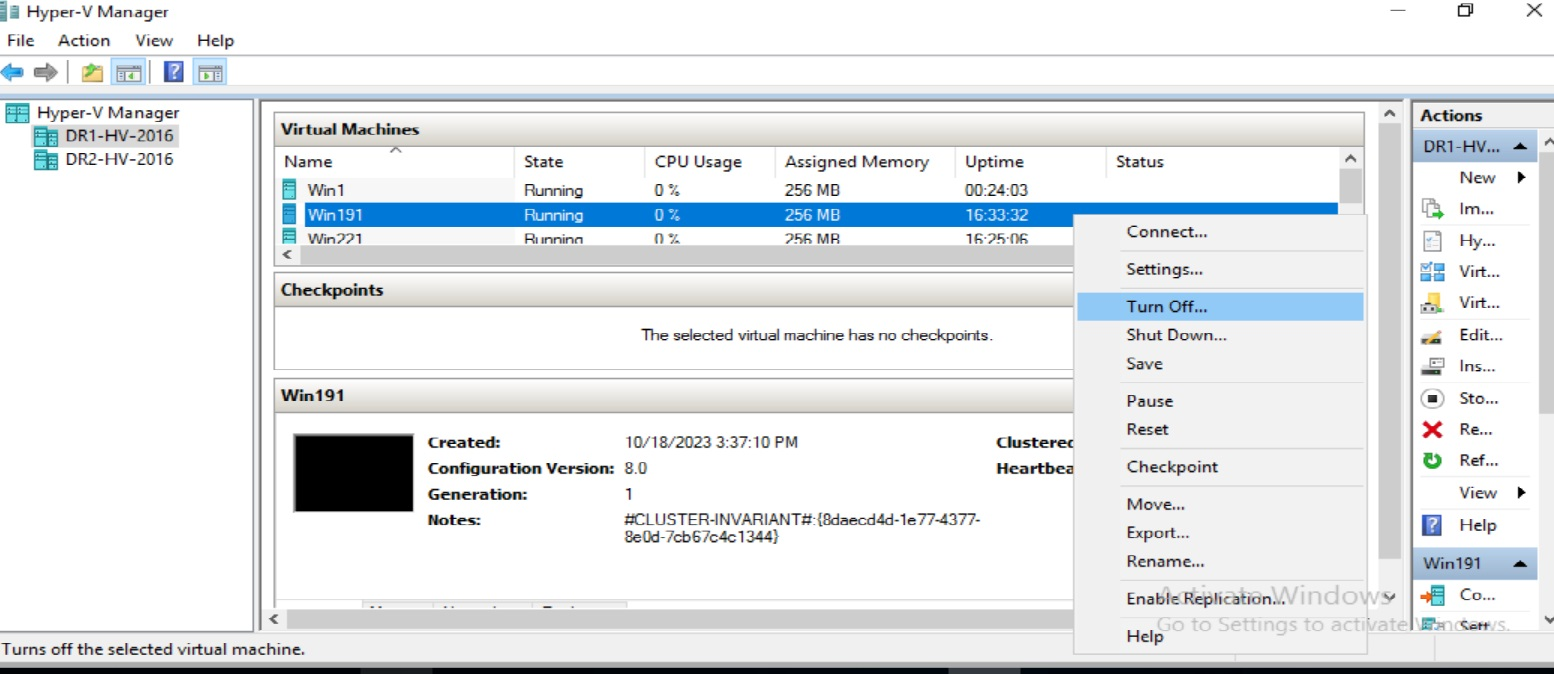The image size is (1554, 674).
Task: Select Enable Replication from the context menu
Action: pos(1204,597)
